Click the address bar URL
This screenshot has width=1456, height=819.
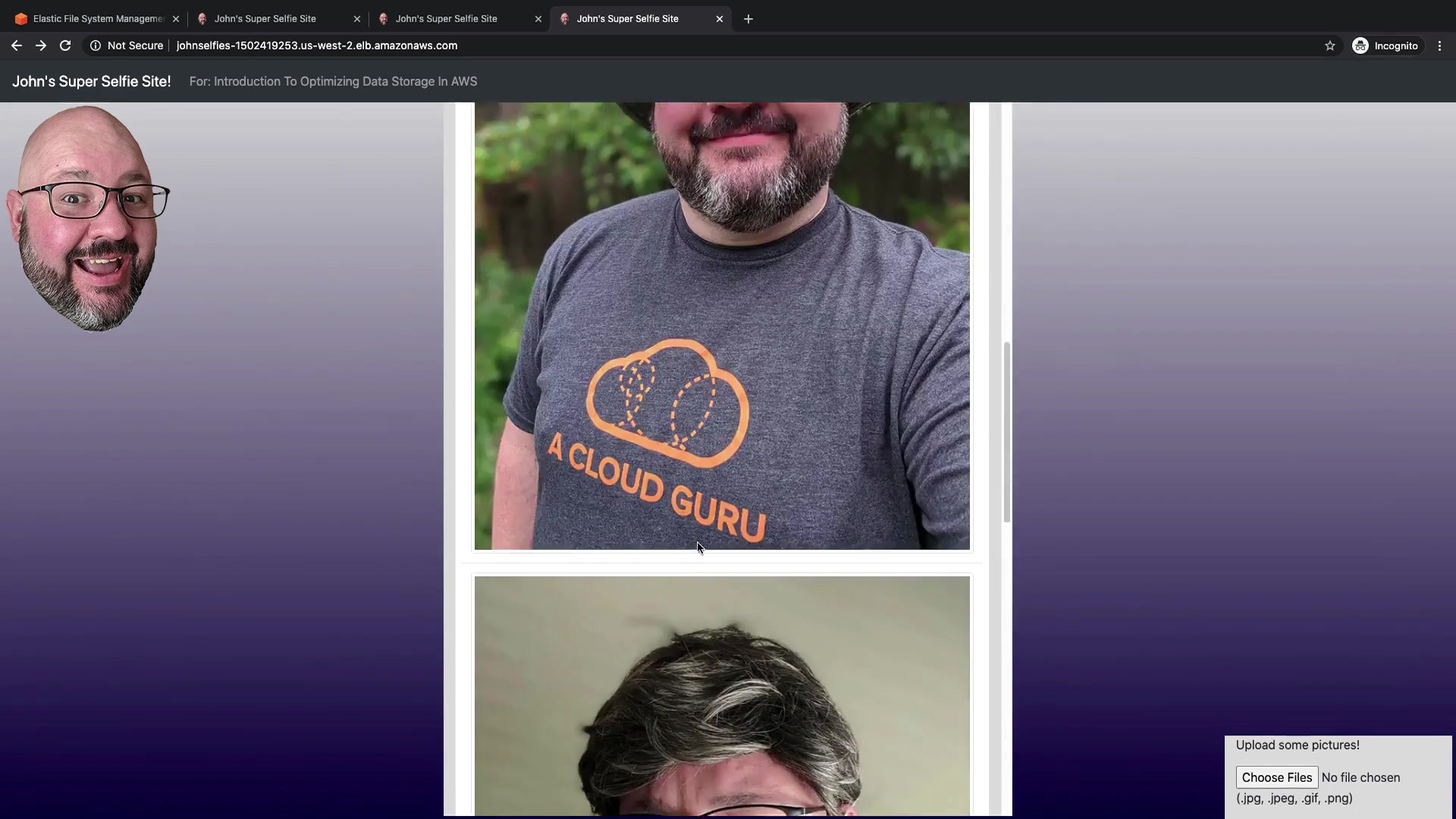click(x=317, y=45)
